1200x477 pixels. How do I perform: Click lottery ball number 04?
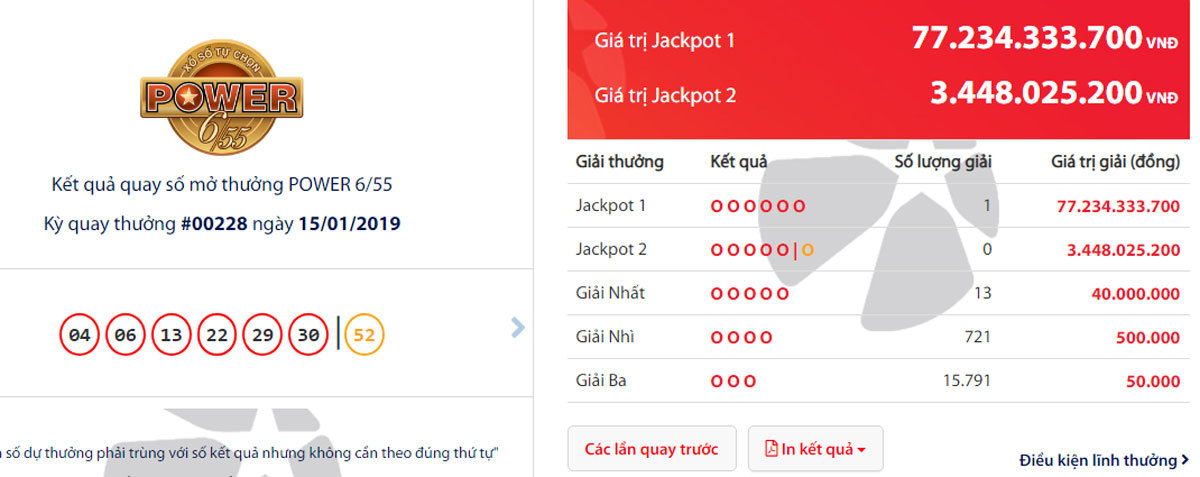pyautogui.click(x=79, y=335)
